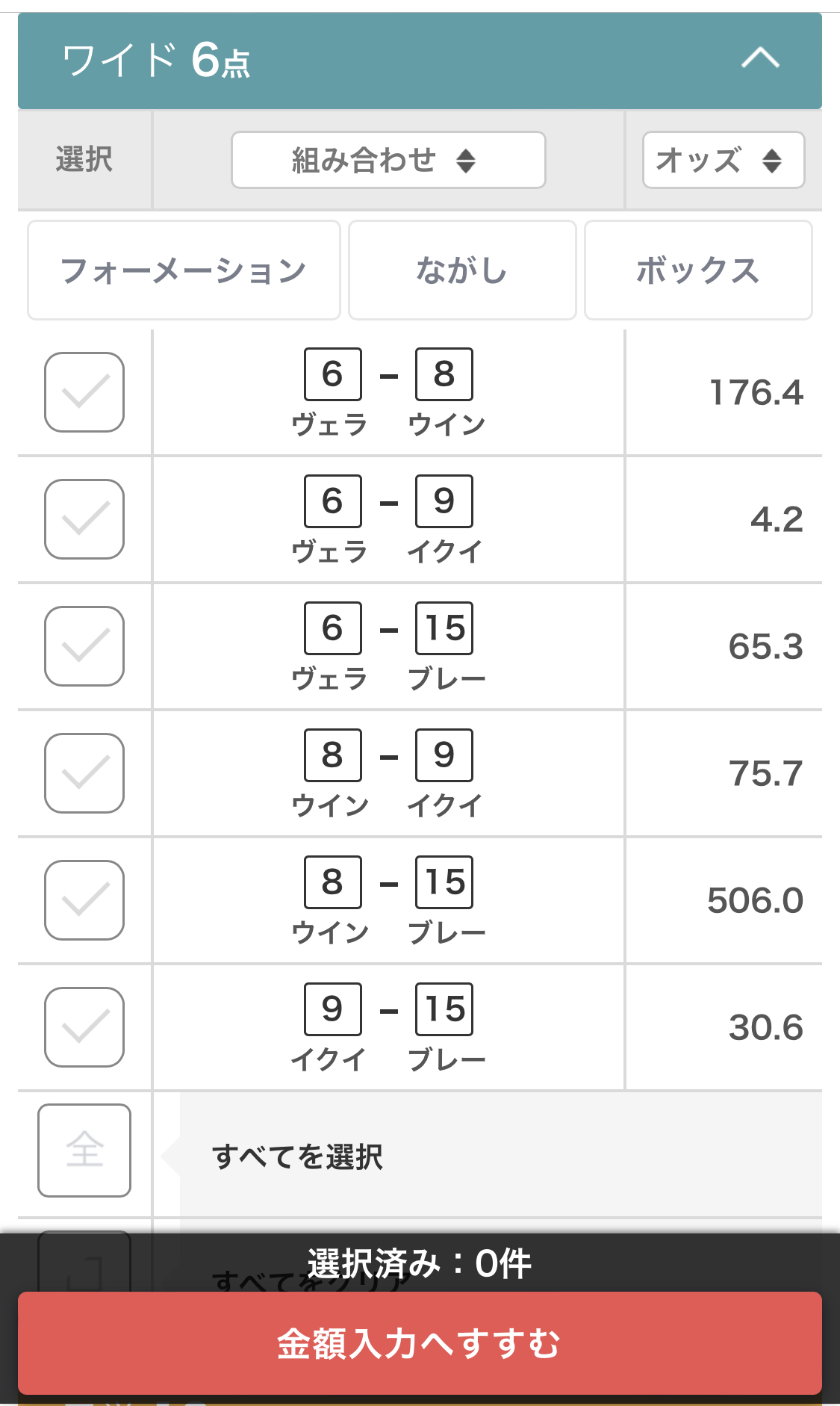Switch to フォーメーション tab

tap(184, 270)
